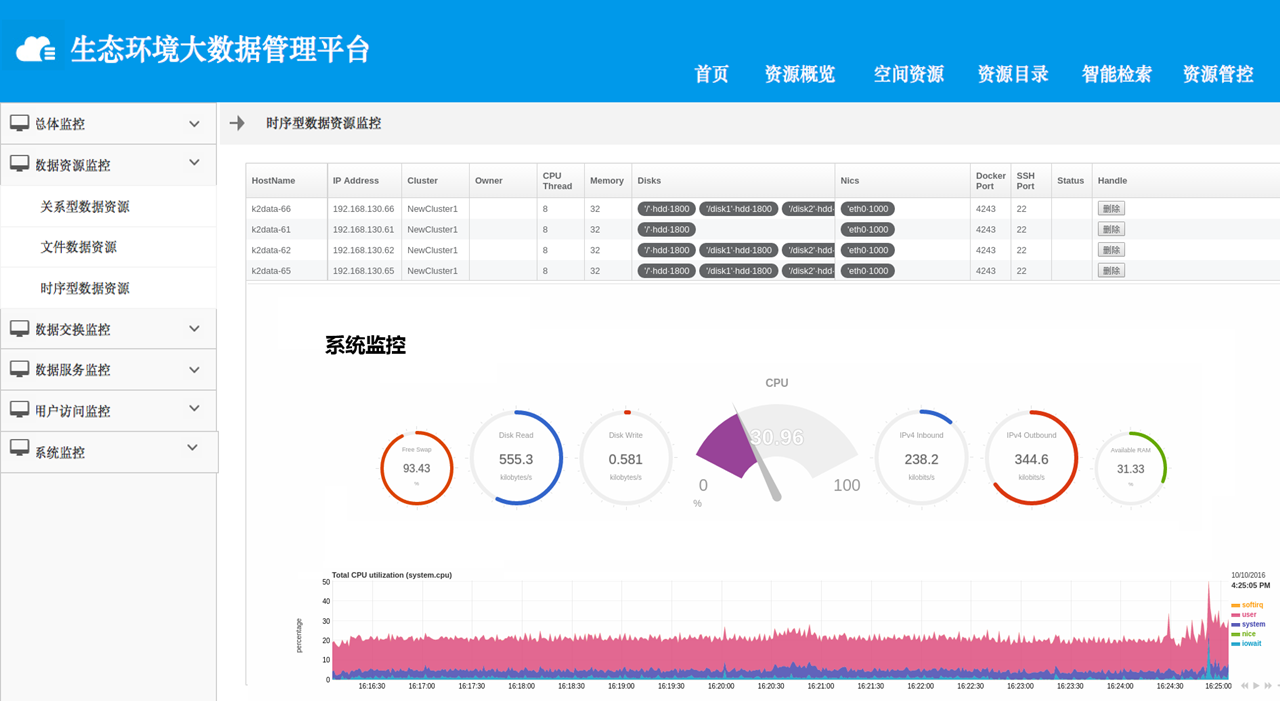Toggle the user series in chart legend
This screenshot has height=701, width=1280.
pos(1247,615)
